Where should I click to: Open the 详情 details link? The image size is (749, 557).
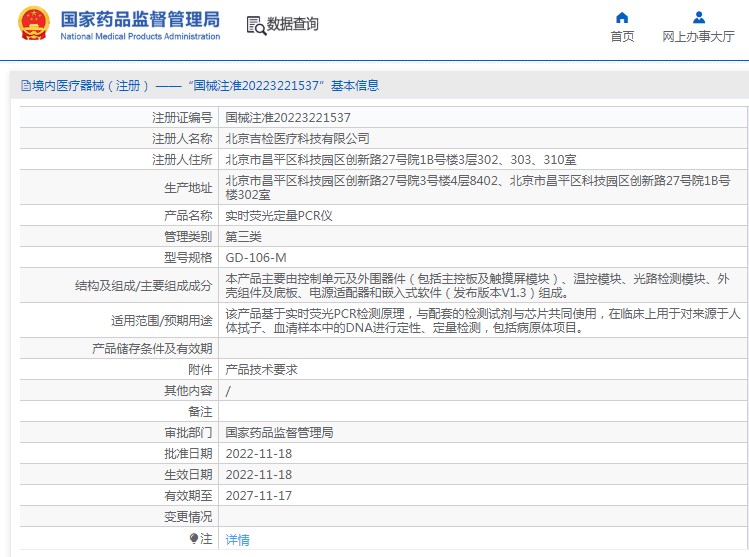coord(237,540)
